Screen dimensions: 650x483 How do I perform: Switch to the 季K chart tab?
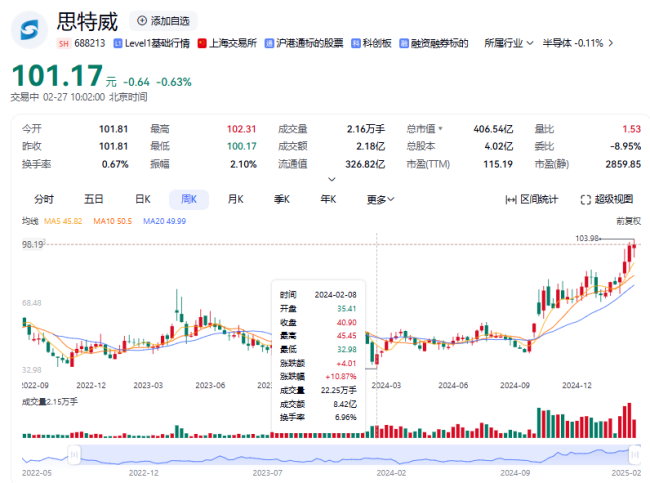click(x=282, y=199)
